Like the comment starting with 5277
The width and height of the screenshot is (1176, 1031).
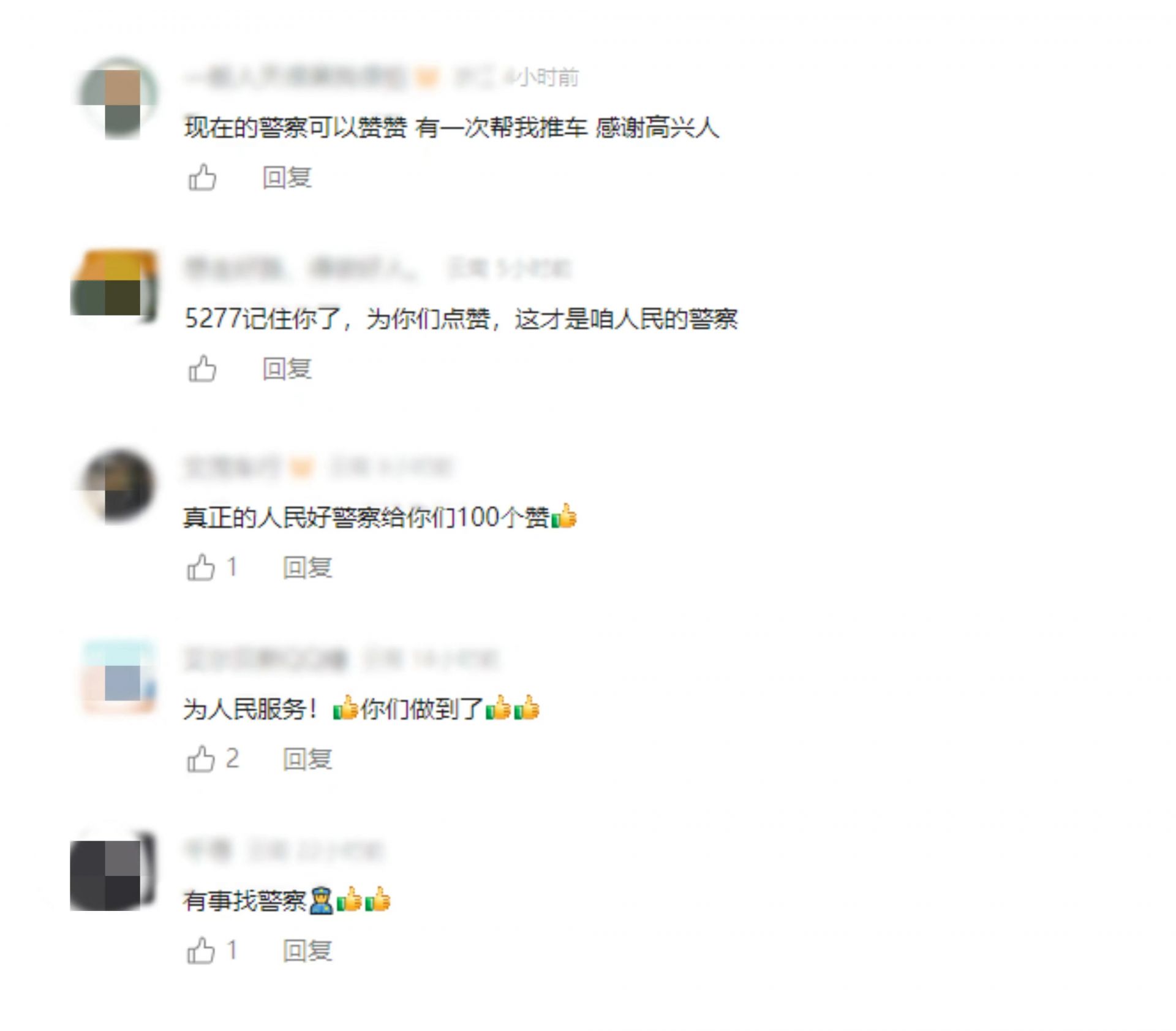coord(202,369)
